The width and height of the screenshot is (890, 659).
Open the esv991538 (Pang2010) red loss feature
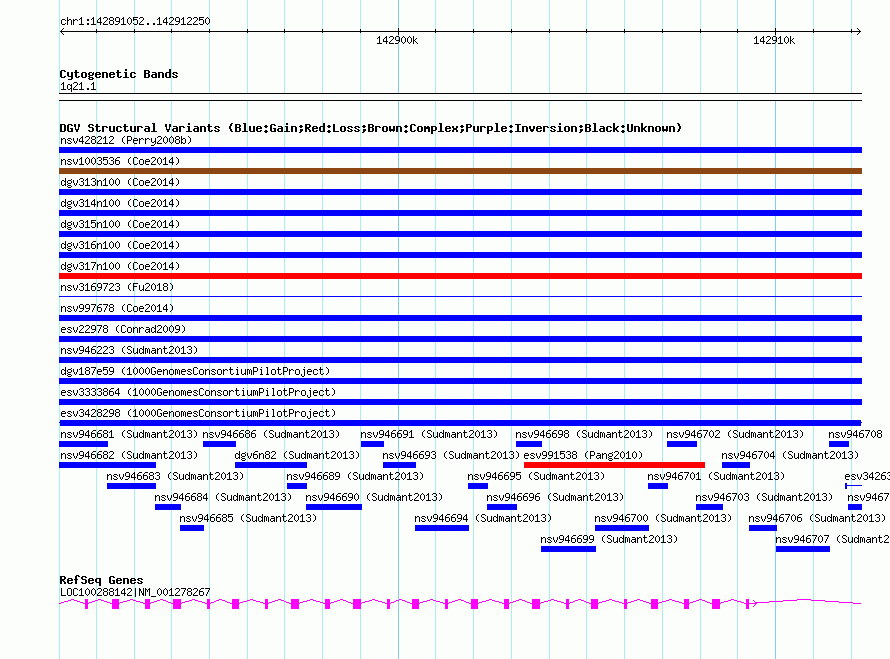[614, 465]
